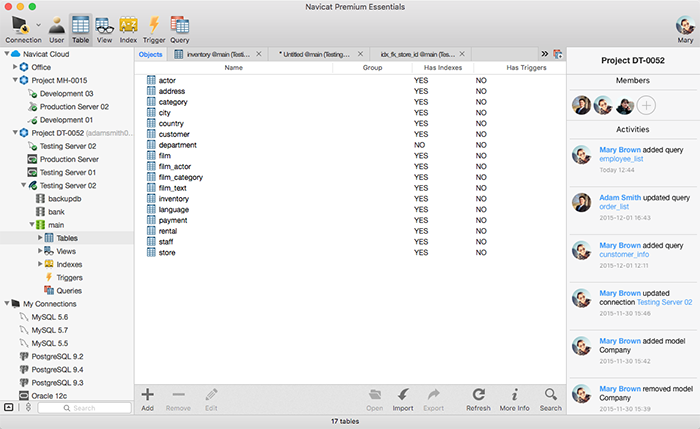Open the Trigger toolbar icon

point(154,29)
